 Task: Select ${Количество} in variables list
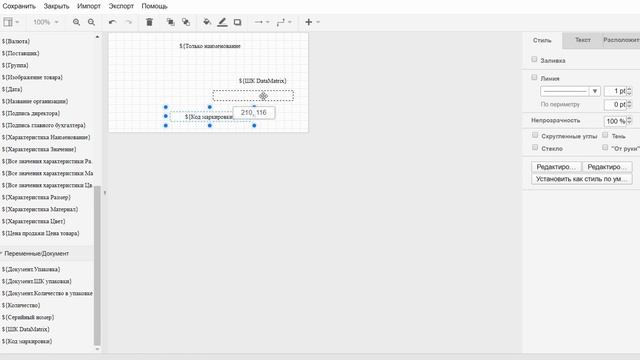coord(21,305)
